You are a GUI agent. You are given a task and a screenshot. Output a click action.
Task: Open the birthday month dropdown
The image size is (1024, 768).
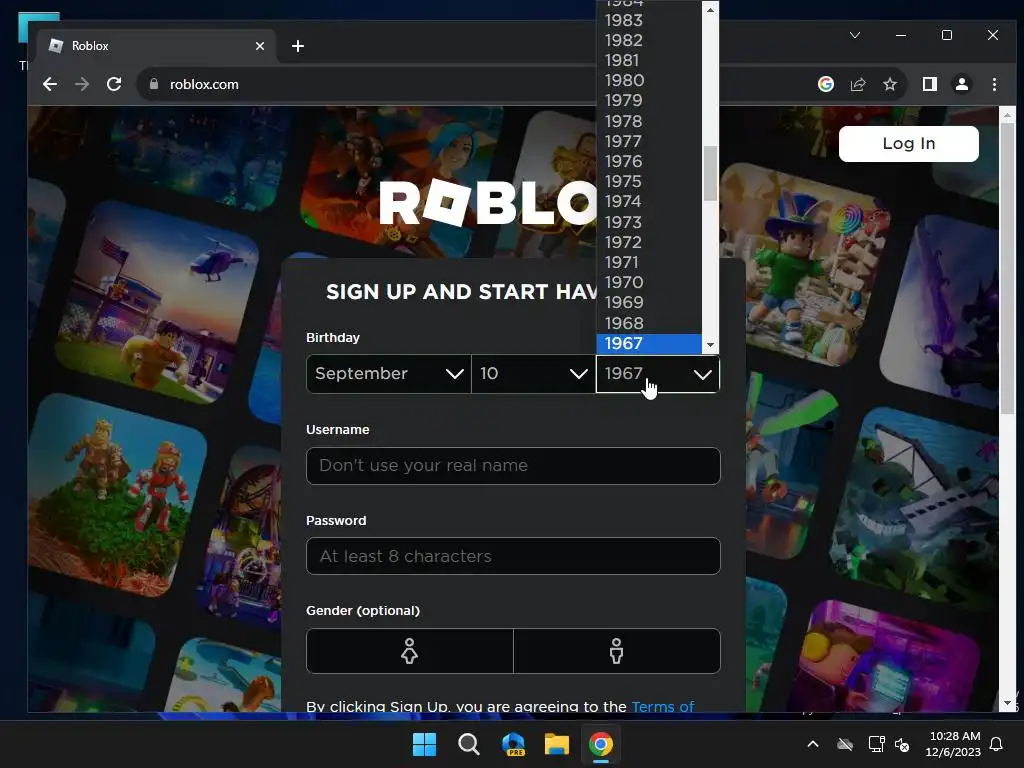(x=389, y=374)
